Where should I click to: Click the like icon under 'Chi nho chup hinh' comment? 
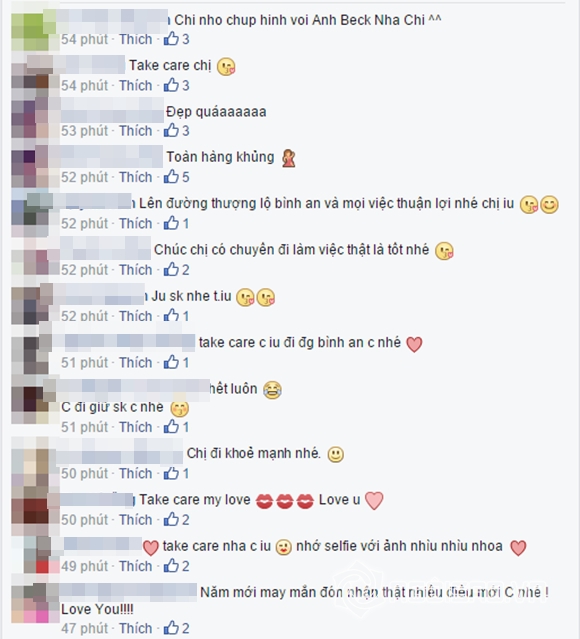coord(171,38)
